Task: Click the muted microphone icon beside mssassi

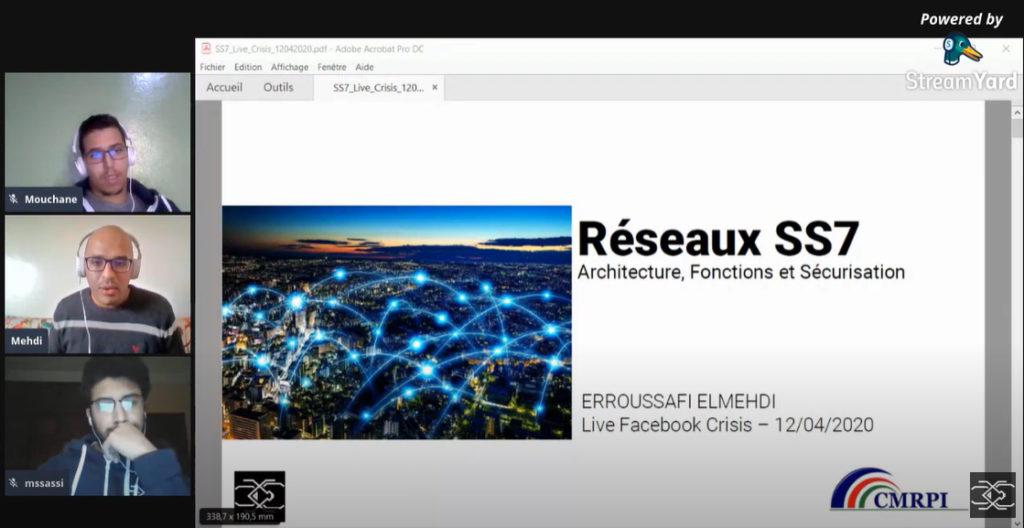Action: (x=14, y=484)
